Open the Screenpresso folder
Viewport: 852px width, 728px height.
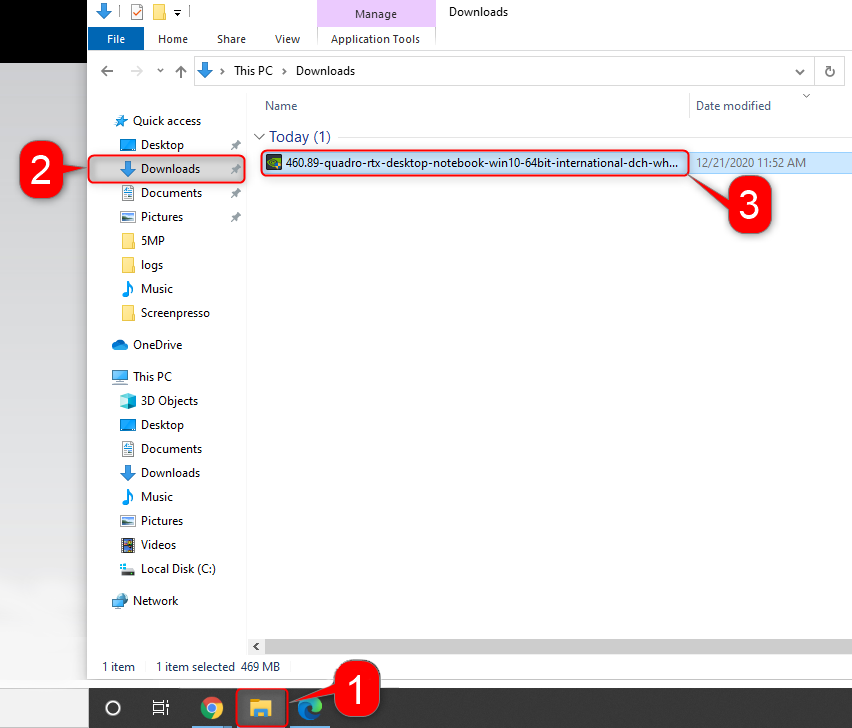[175, 313]
